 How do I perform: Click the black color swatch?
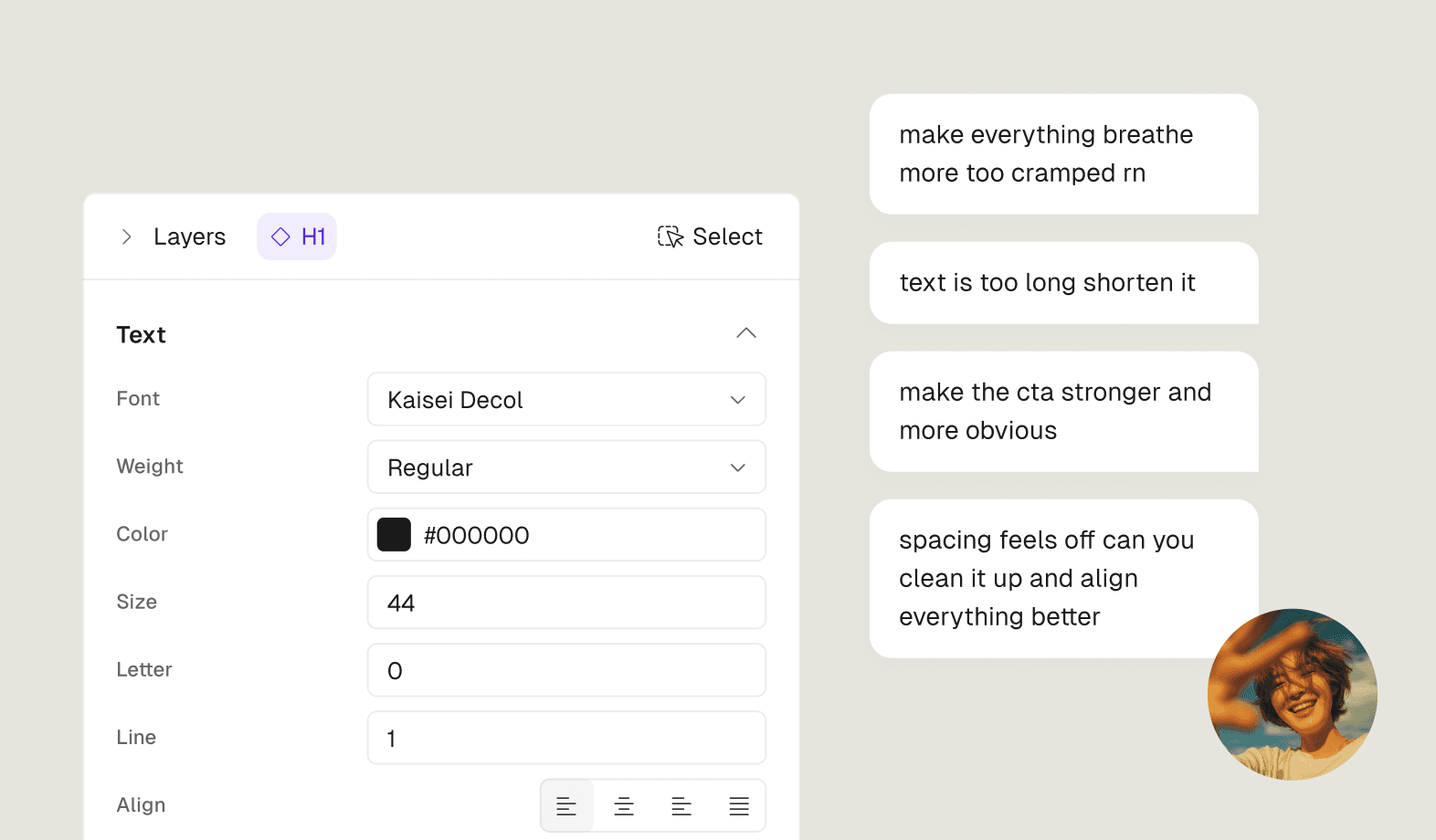pyautogui.click(x=394, y=535)
